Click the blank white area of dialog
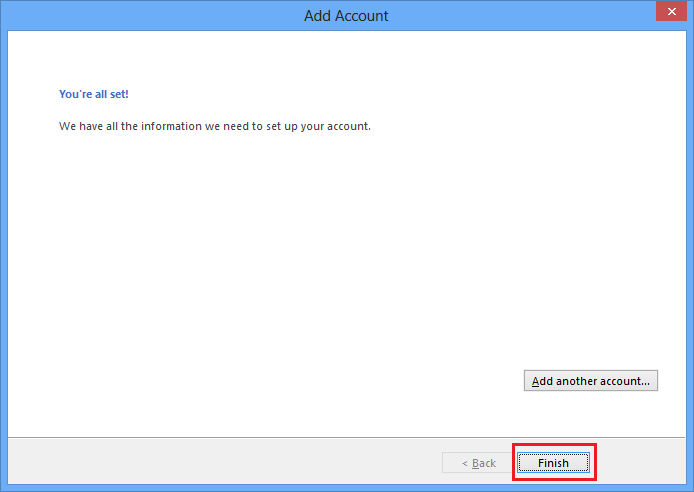 [300, 280]
